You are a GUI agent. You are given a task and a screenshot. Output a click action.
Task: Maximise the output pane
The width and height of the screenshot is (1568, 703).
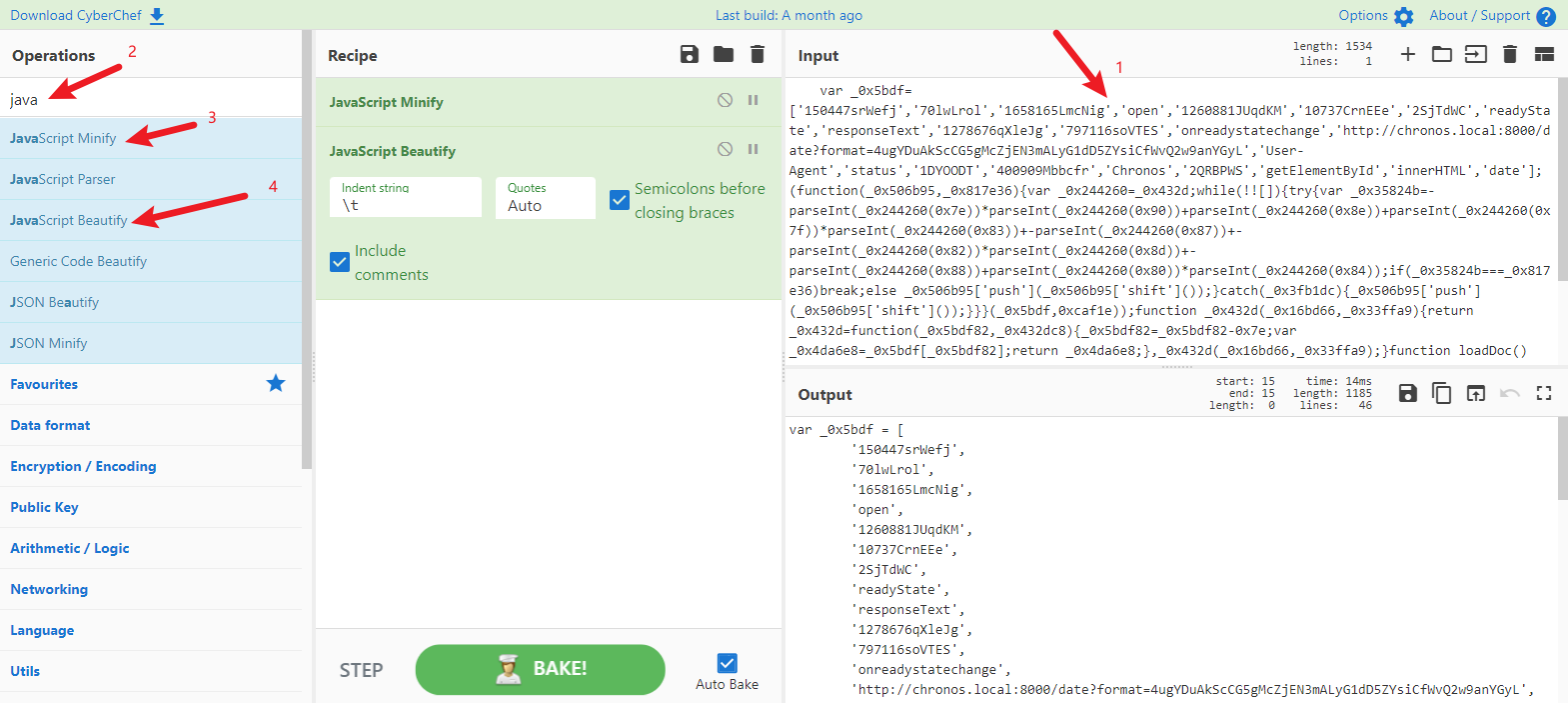(1544, 393)
